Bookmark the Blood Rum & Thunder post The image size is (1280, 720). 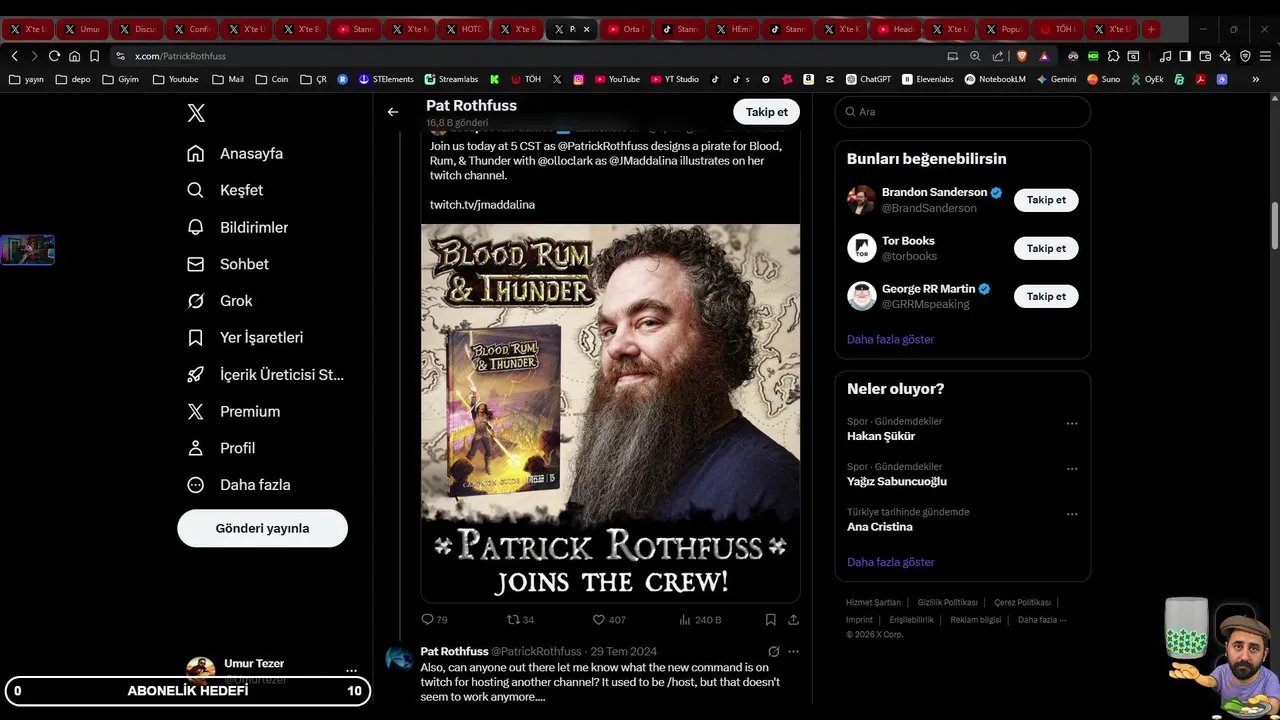(770, 620)
